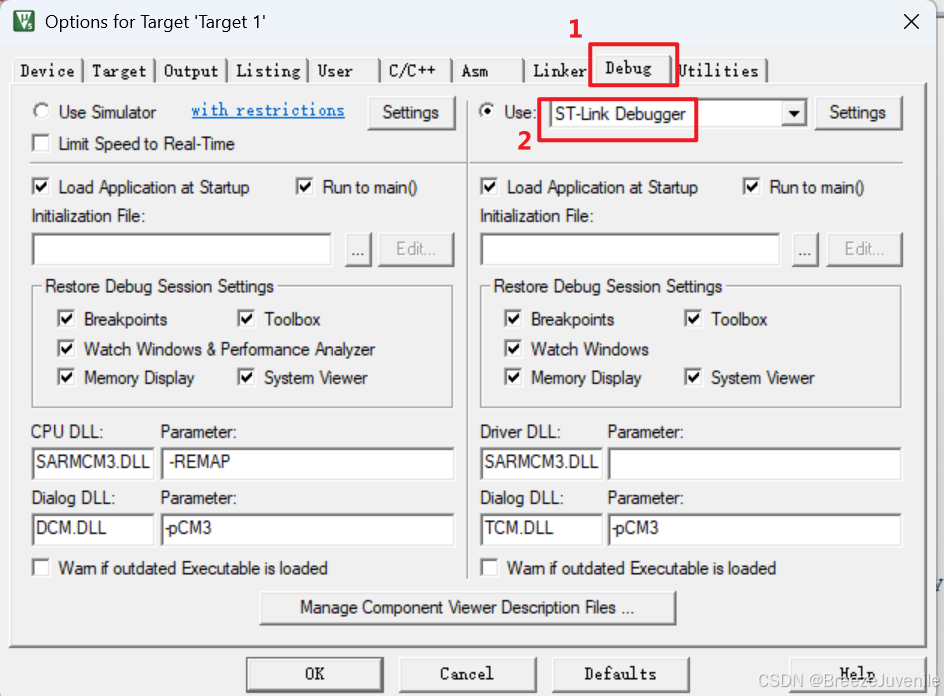
Task: Browse for hardware initialization file (...)
Action: [806, 249]
